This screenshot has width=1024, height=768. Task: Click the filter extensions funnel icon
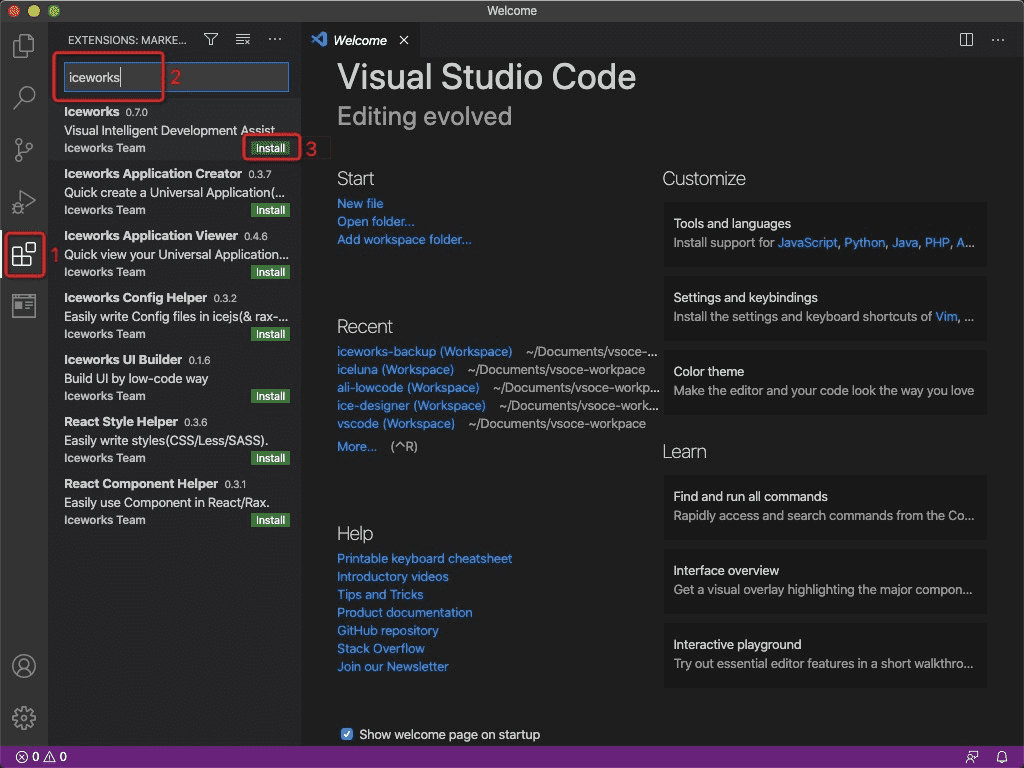(x=211, y=40)
